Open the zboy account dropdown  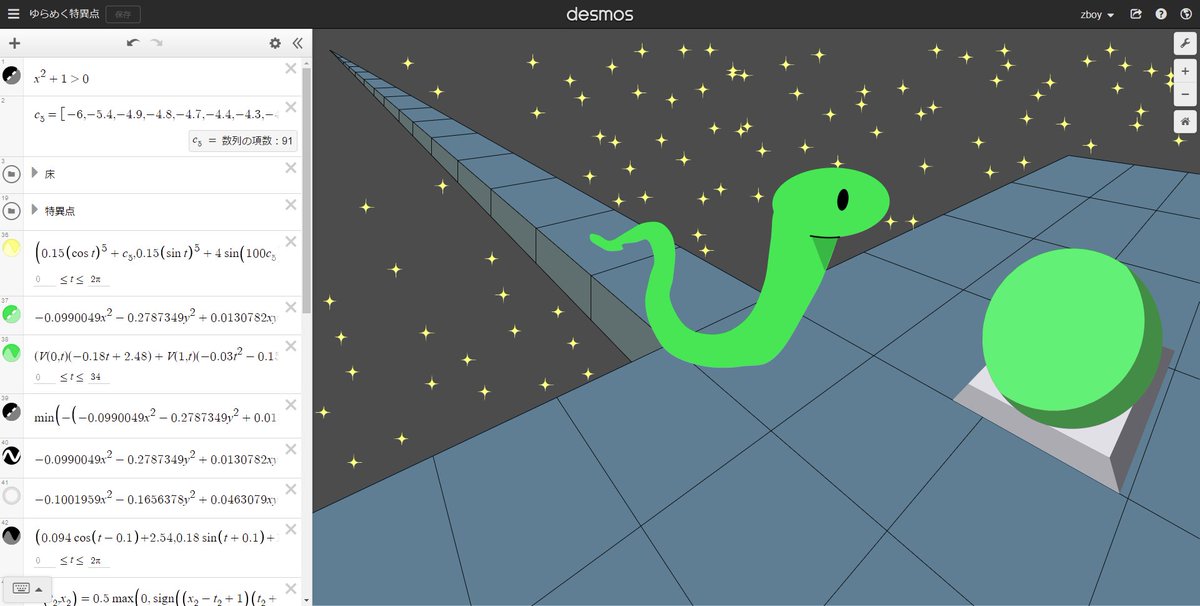(1097, 14)
